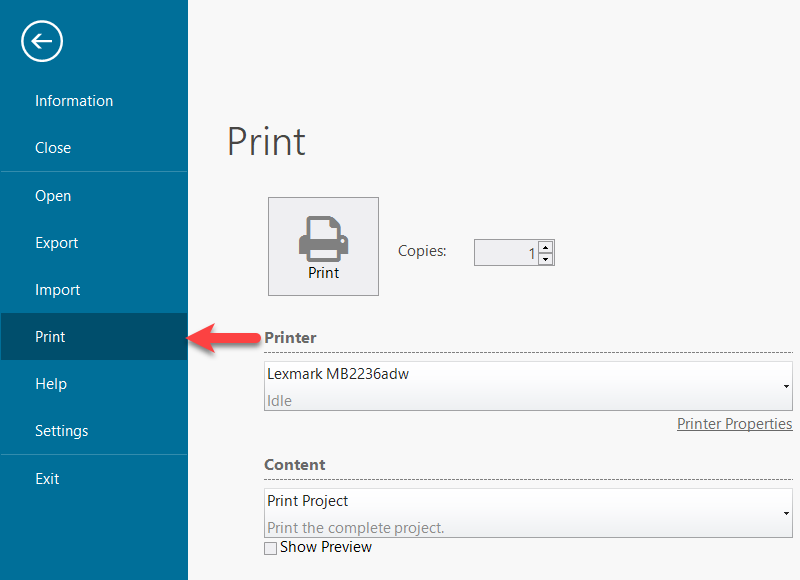
Task: Click the back arrow circle icon
Action: pyautogui.click(x=41, y=42)
